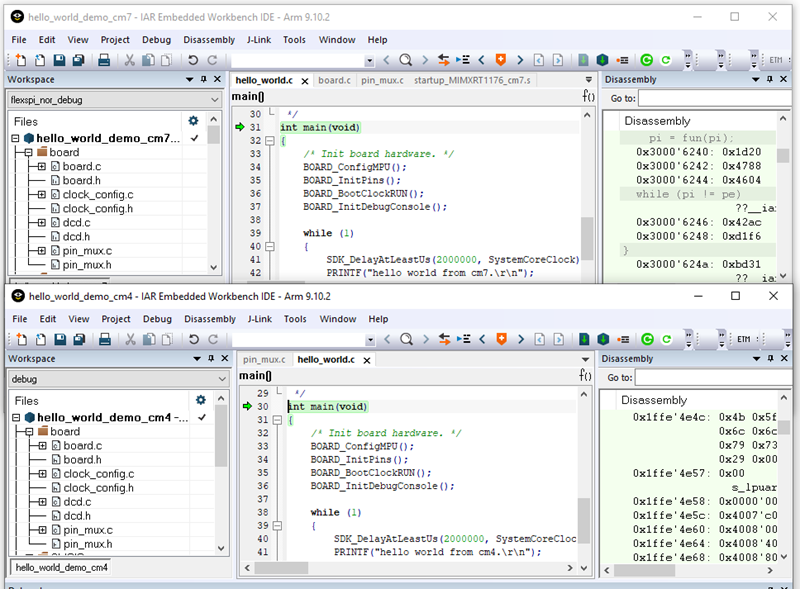Screen dimensions: 800x589
Task: Click cm4 Disassembly horizontal scrollbar thumb
Action: [x=644, y=570]
